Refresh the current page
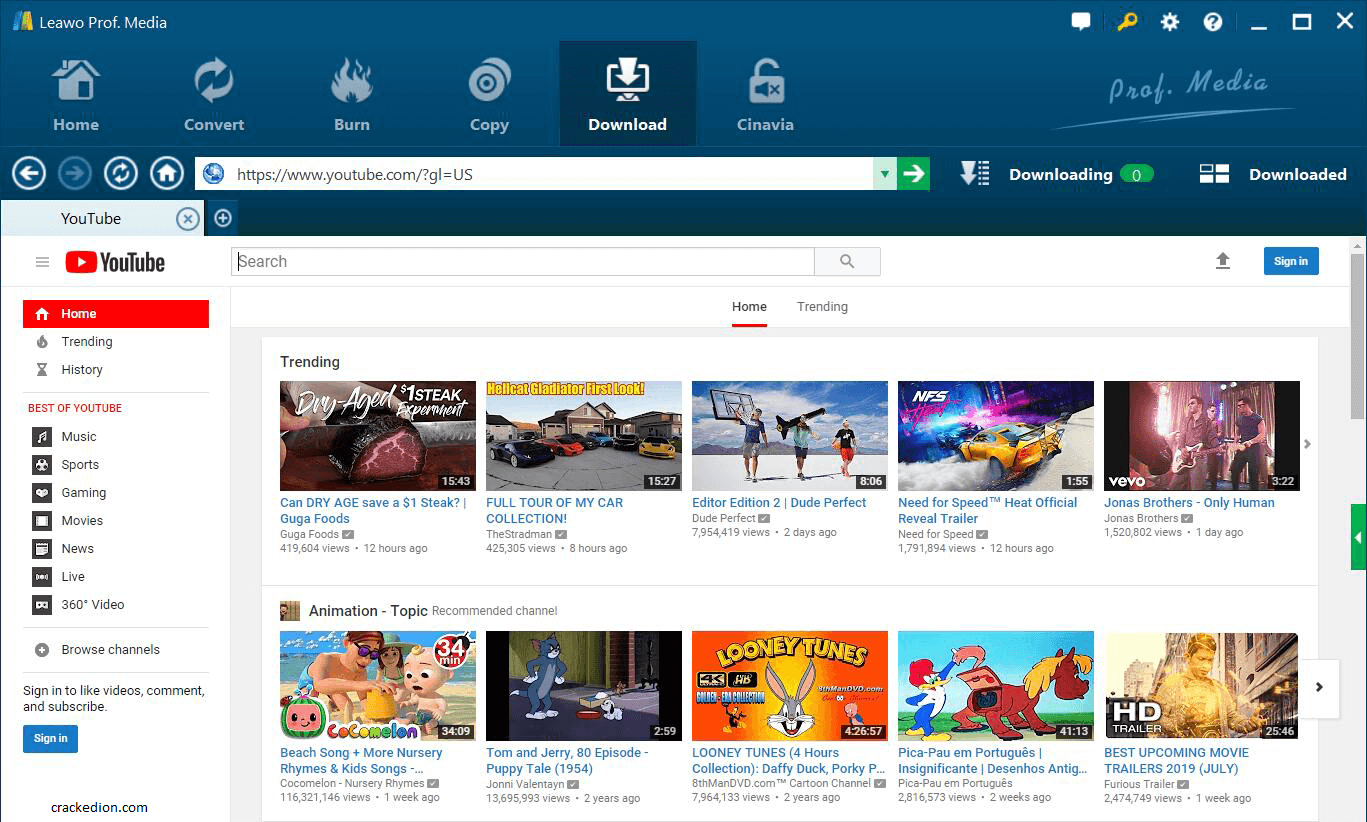Viewport: 1367px width, 822px height. (x=121, y=174)
